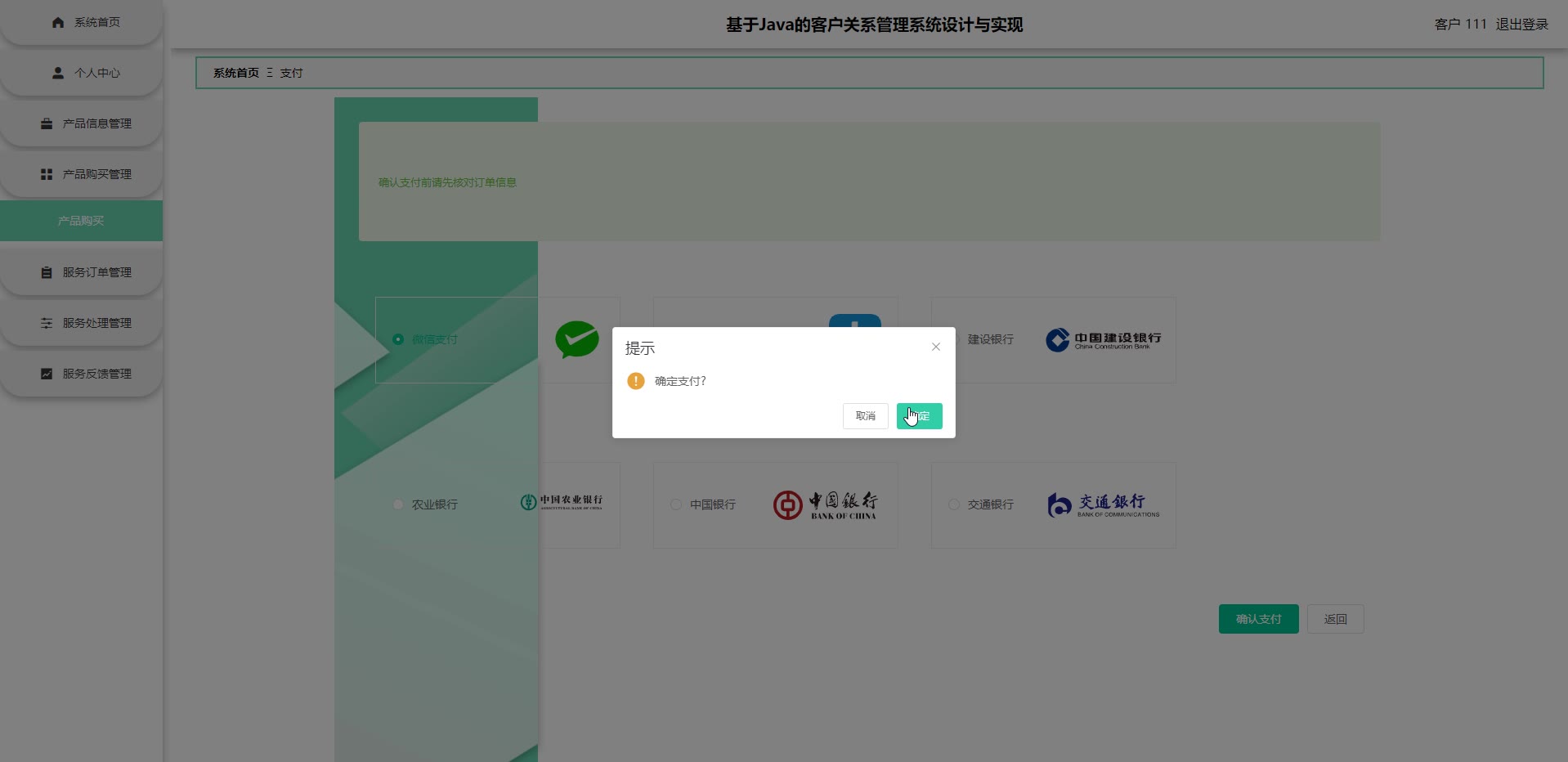The width and height of the screenshot is (1568, 762).
Task: Click the chart icon for 服务反馈管理
Action: tap(47, 374)
